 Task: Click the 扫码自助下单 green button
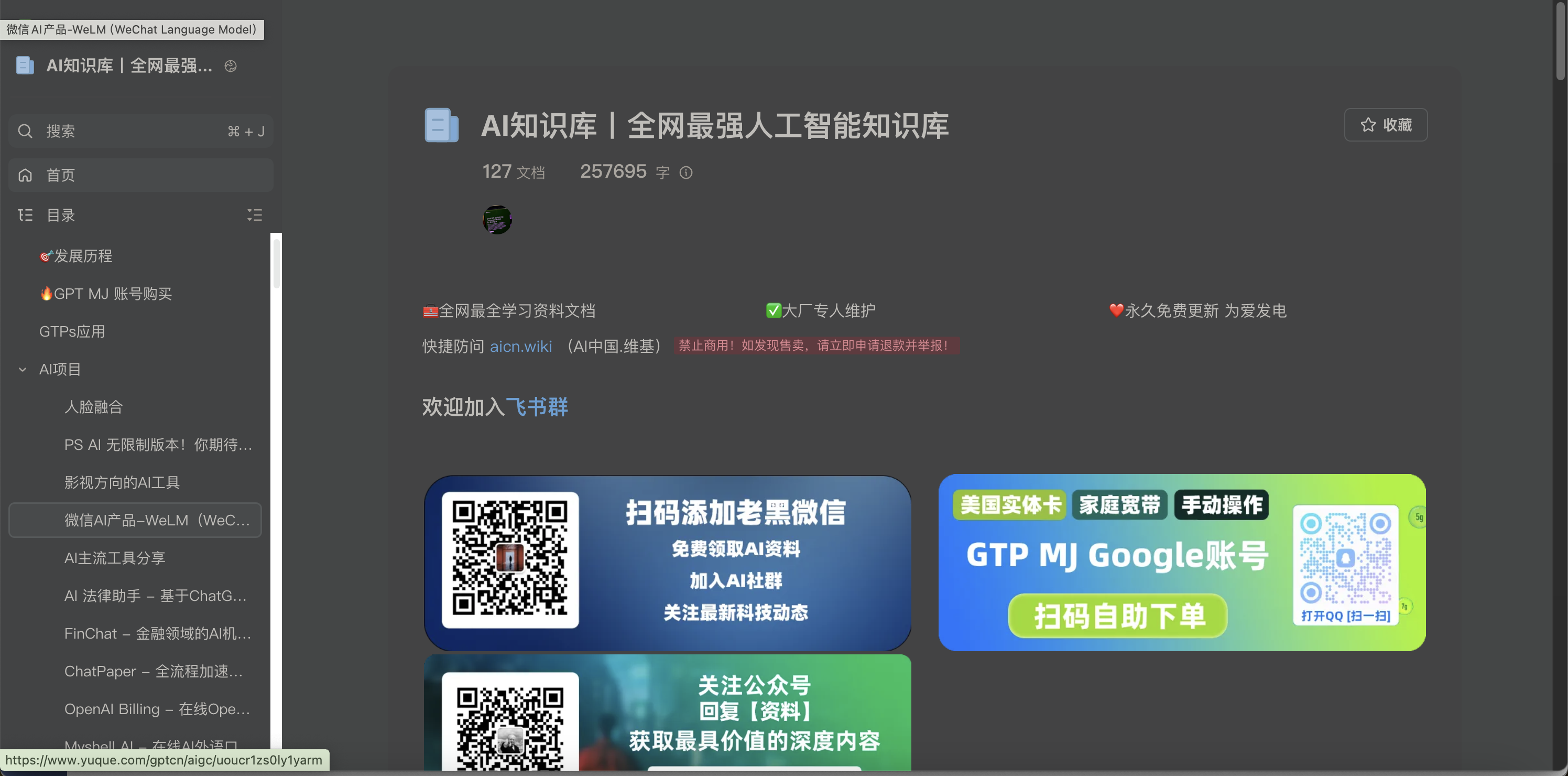(x=1117, y=616)
